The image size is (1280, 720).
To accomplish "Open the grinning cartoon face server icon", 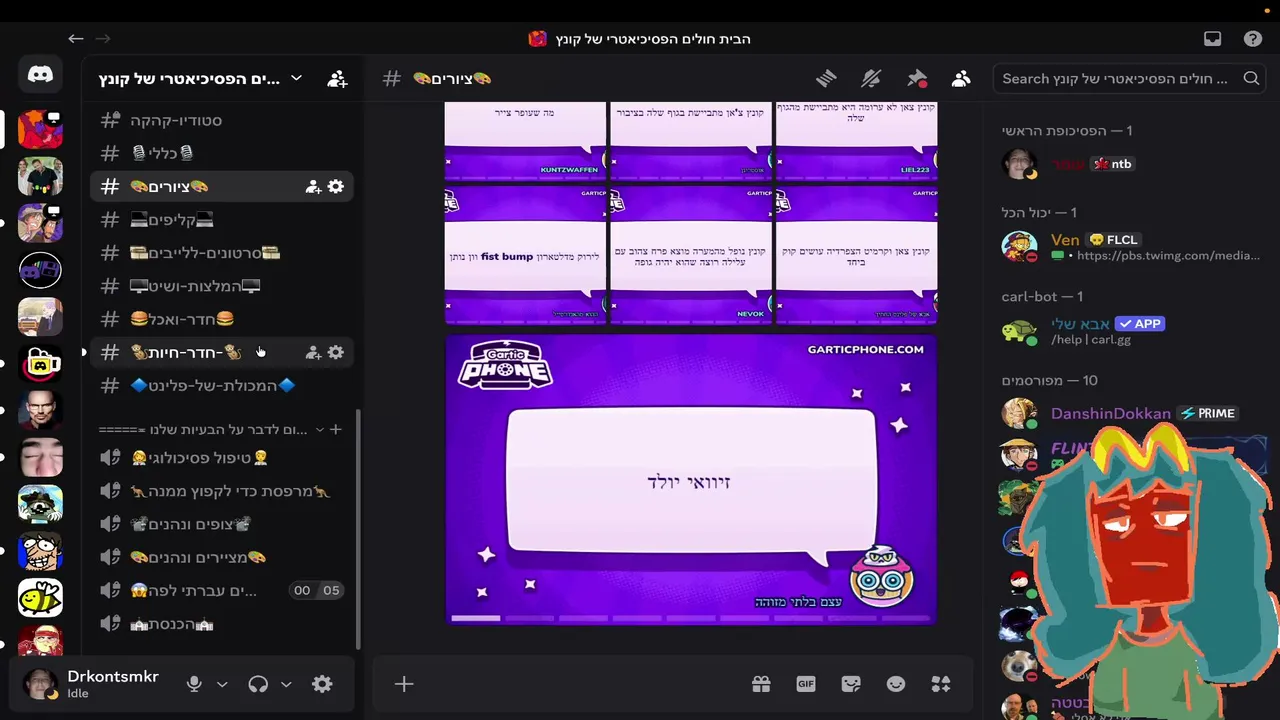I will click(40, 551).
